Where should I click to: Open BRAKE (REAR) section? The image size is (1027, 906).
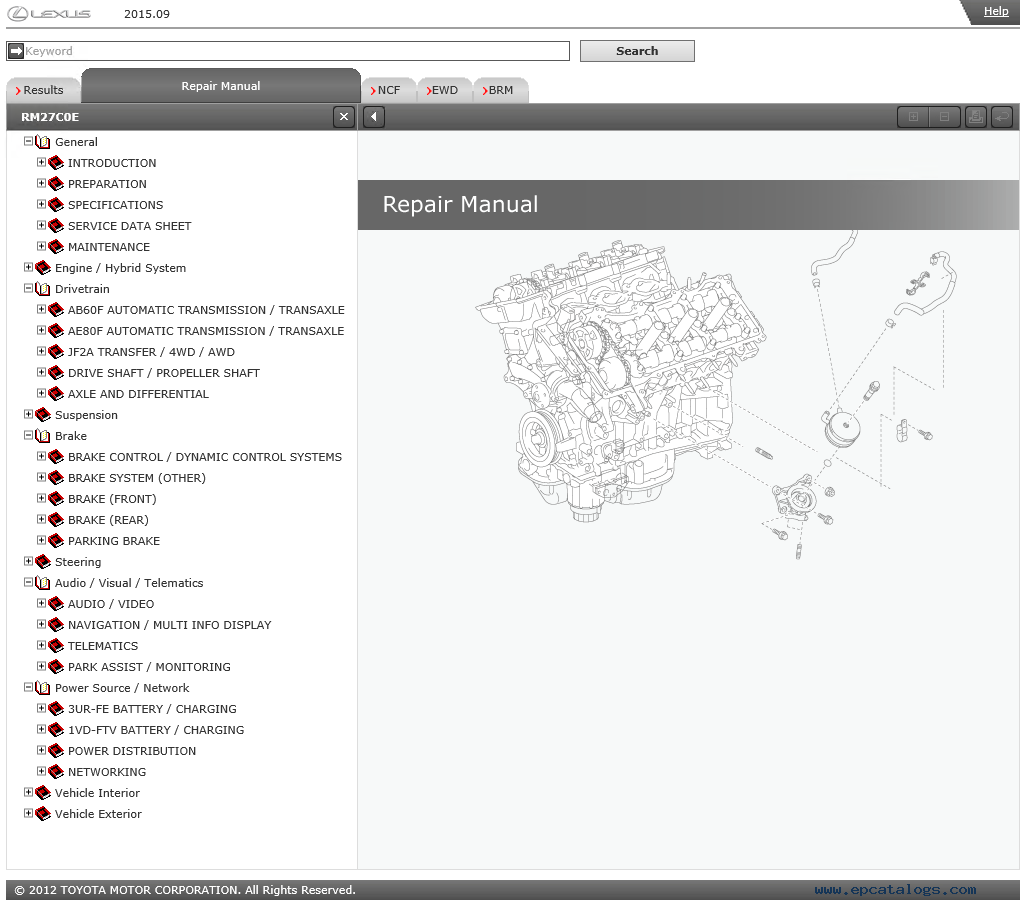tap(108, 519)
